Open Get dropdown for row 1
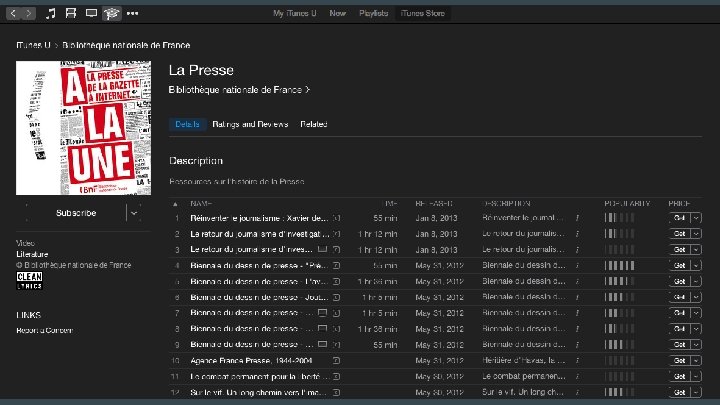The image size is (720, 405). (696, 218)
